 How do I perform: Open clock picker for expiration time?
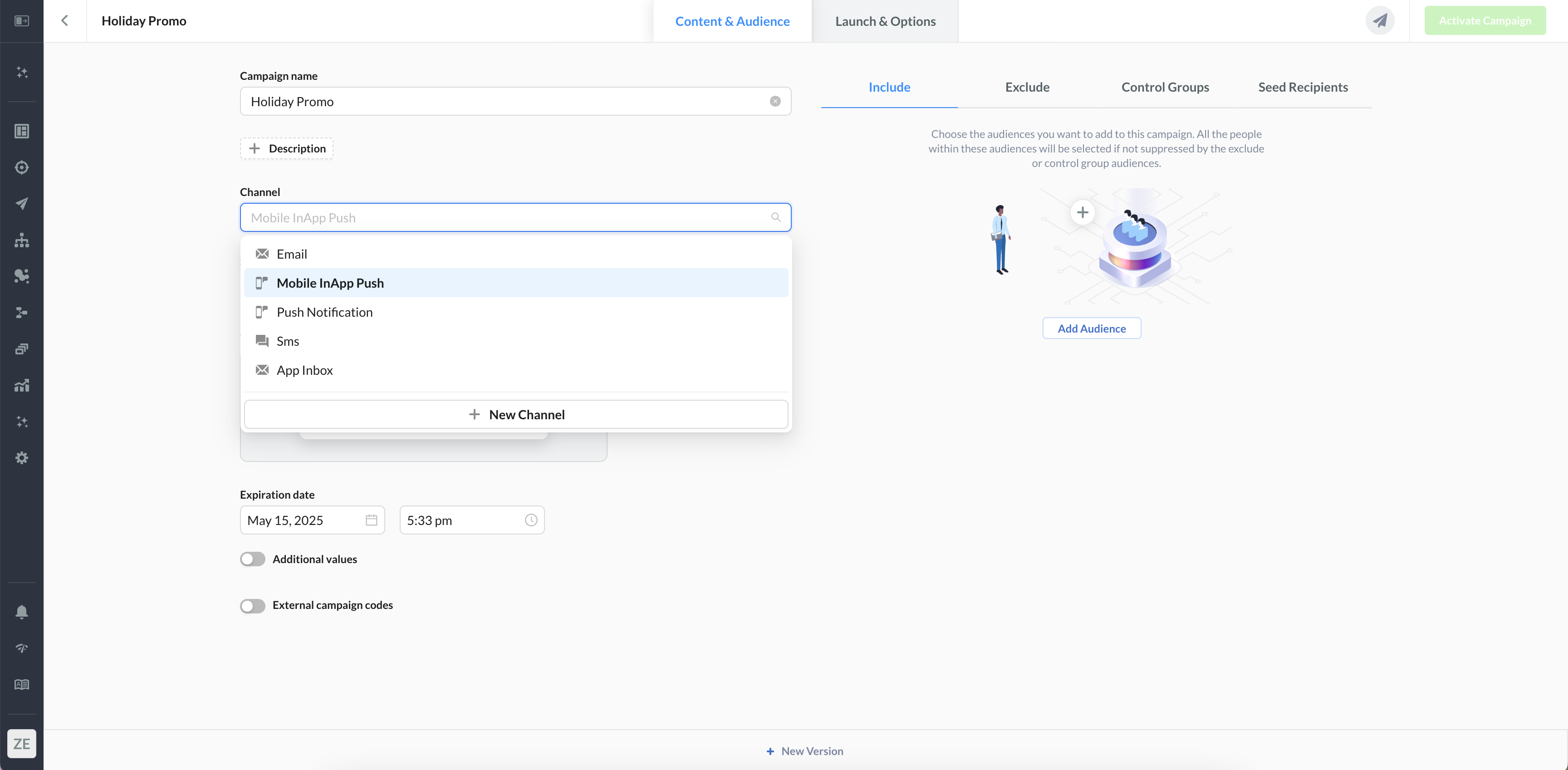click(x=531, y=520)
